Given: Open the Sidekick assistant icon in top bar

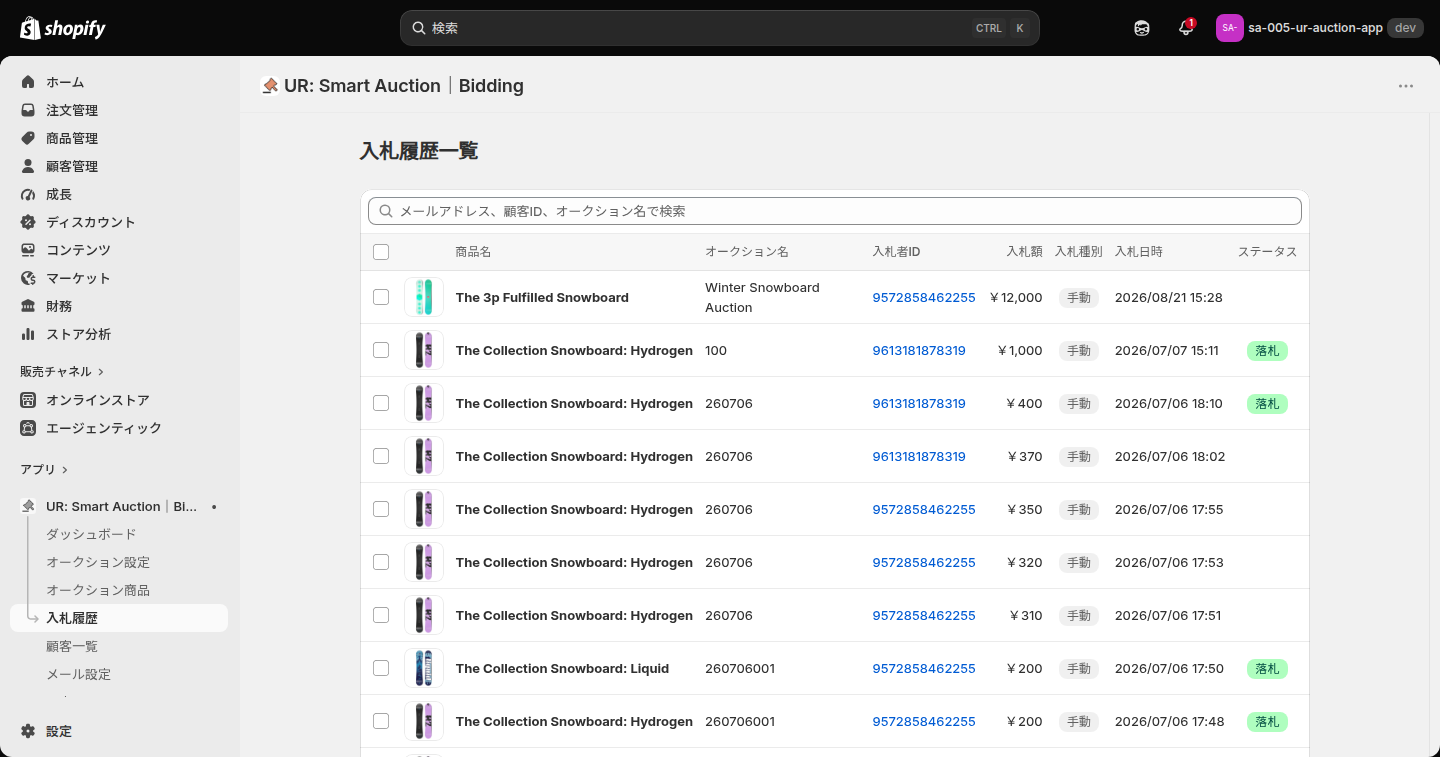Looking at the screenshot, I should click(1142, 28).
